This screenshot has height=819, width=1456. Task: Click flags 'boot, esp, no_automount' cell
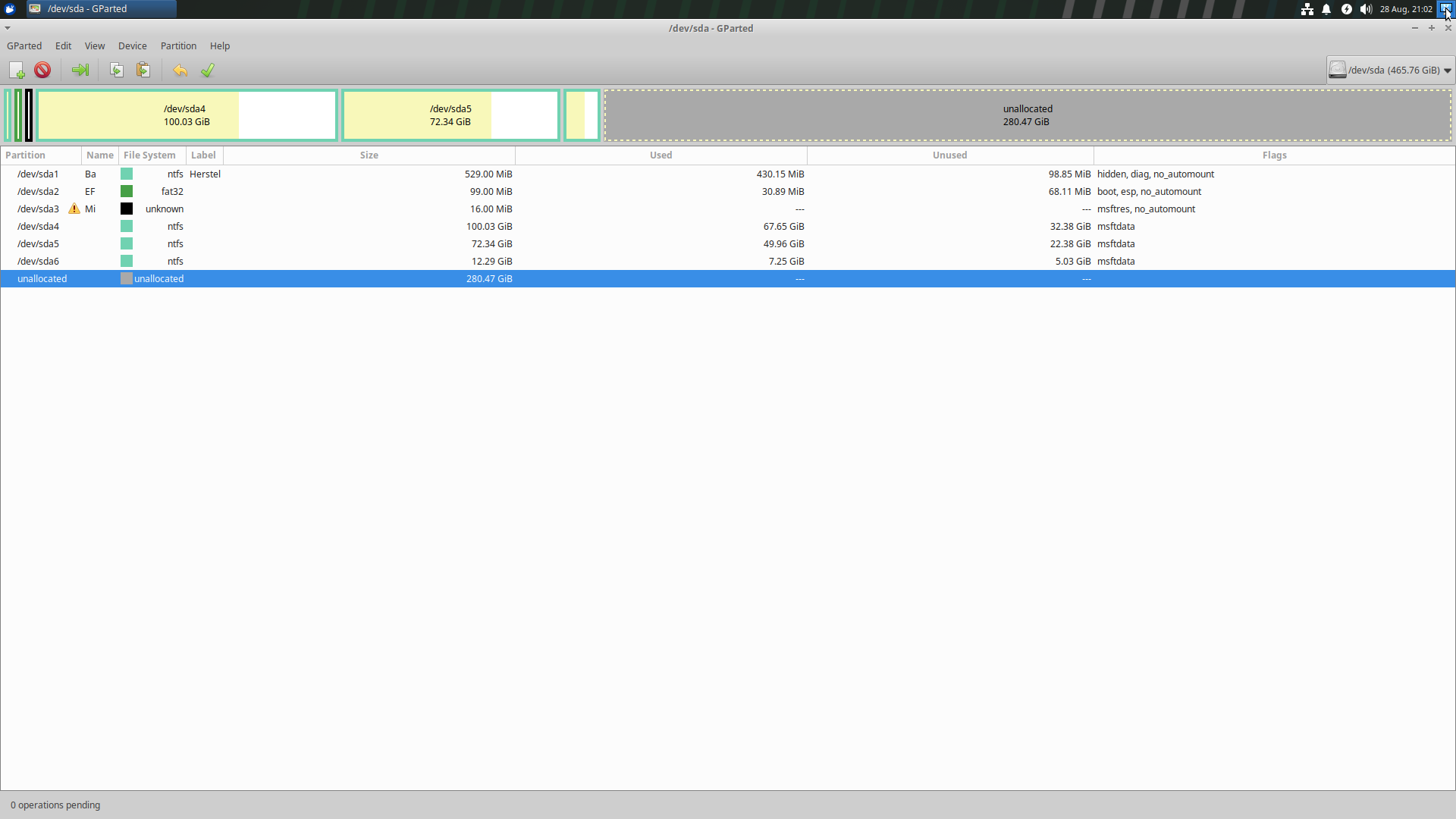tap(1149, 192)
